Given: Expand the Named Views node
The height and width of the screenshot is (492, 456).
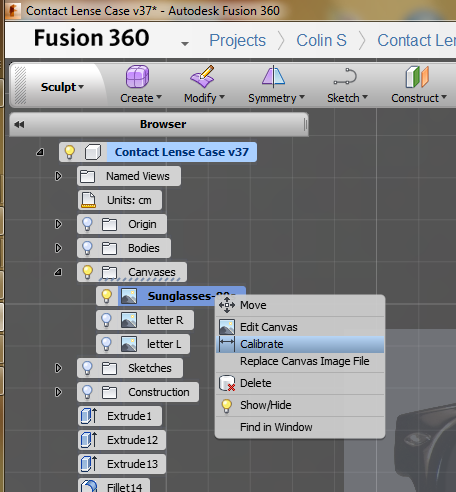Looking at the screenshot, I should click(58, 176).
